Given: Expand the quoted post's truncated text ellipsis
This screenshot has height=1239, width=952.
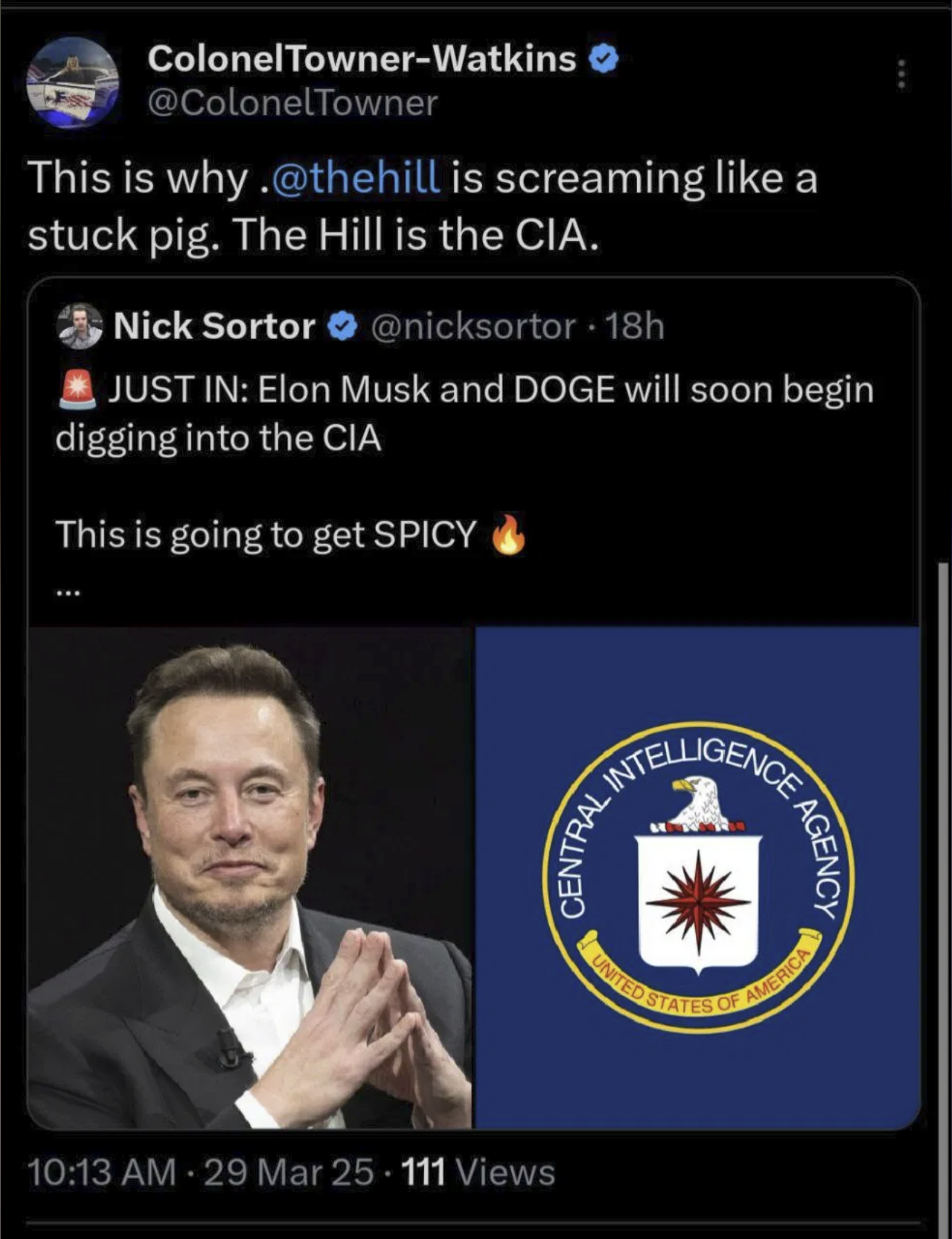Looking at the screenshot, I should tap(67, 591).
